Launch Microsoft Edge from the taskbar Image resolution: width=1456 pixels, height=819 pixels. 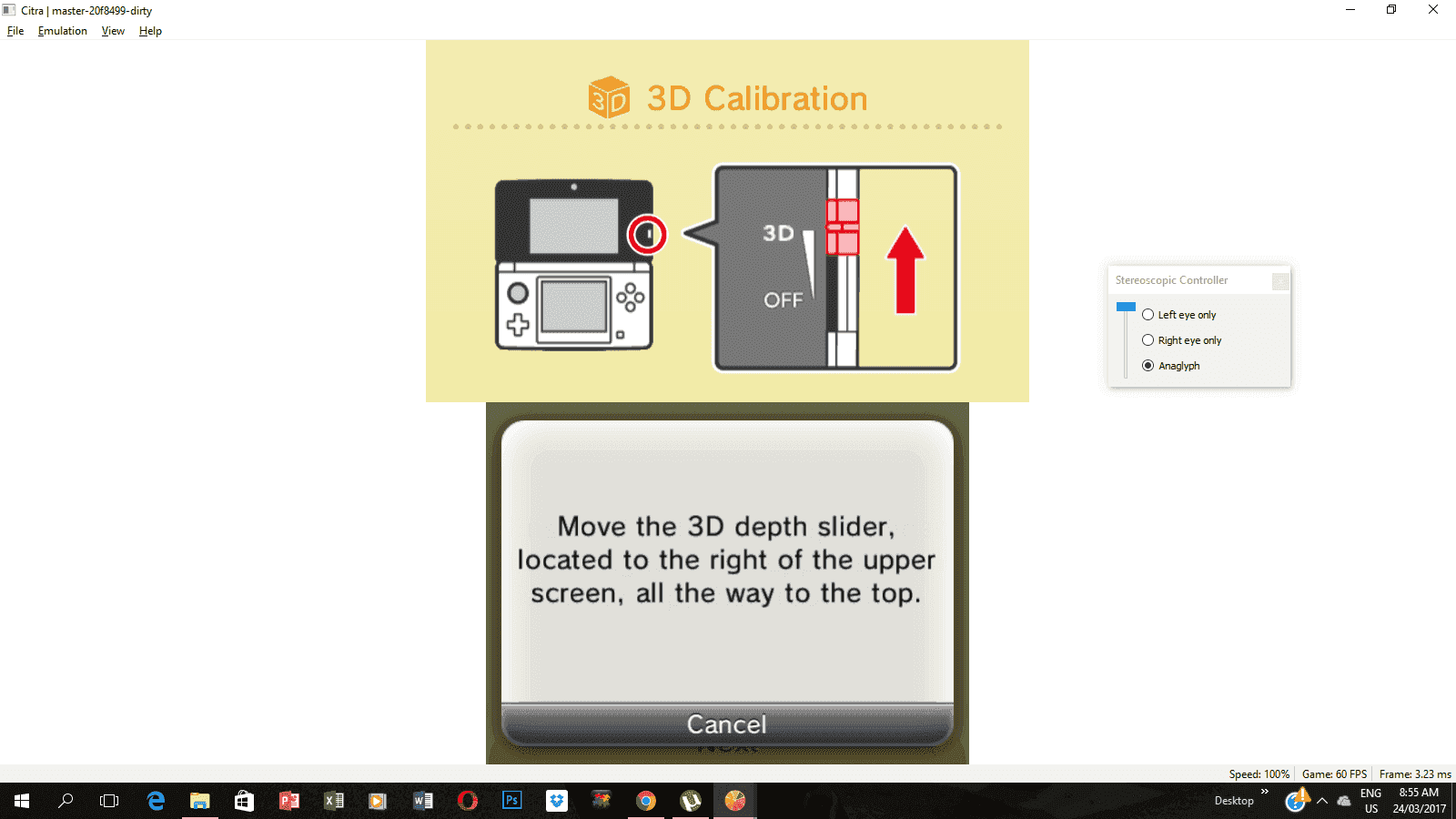tap(156, 801)
